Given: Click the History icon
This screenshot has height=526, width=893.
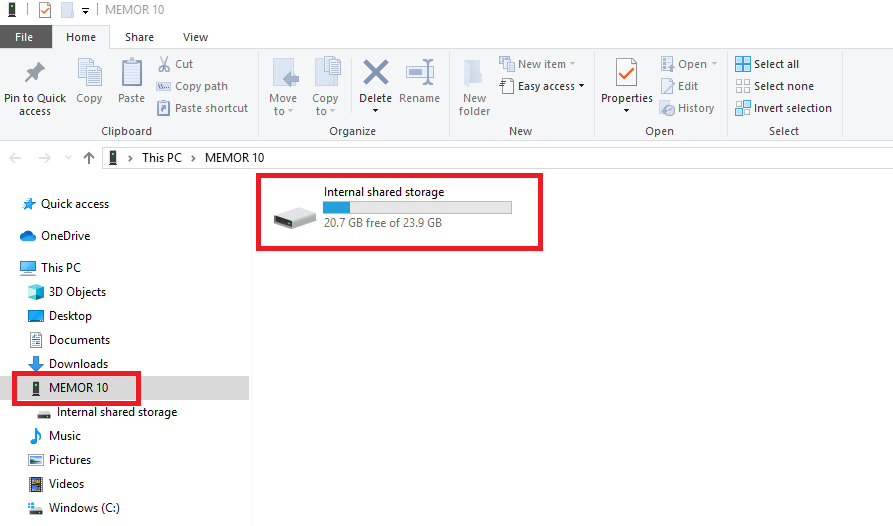Looking at the screenshot, I should (x=667, y=108).
